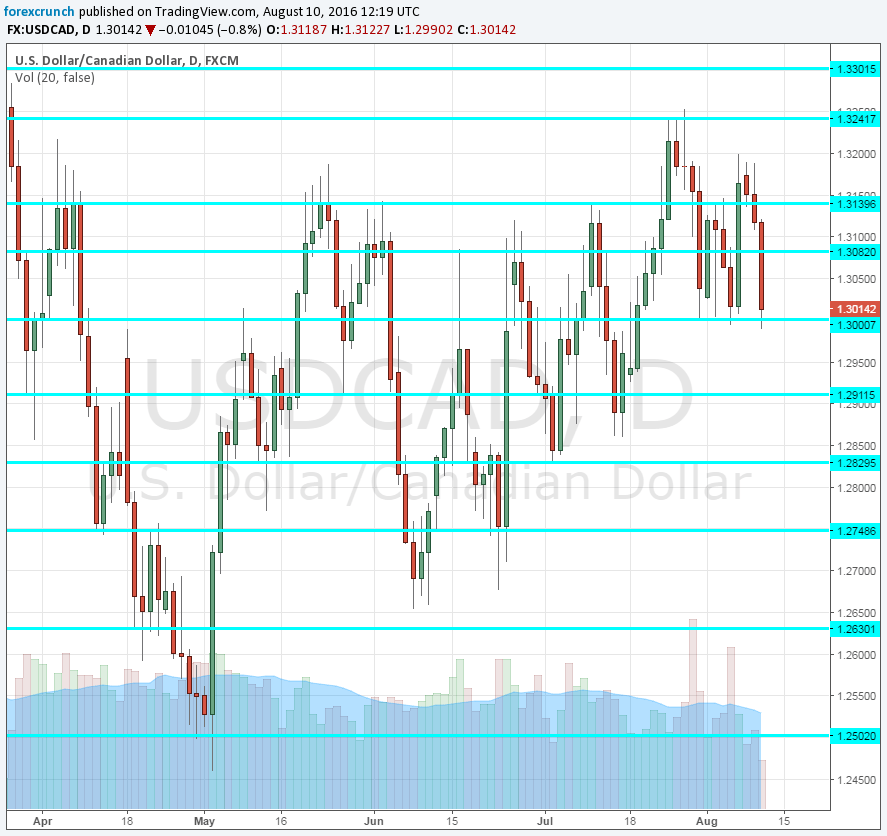This screenshot has height=836, width=887.
Task: Toggle the 1.28295 support line label
Action: (855, 462)
